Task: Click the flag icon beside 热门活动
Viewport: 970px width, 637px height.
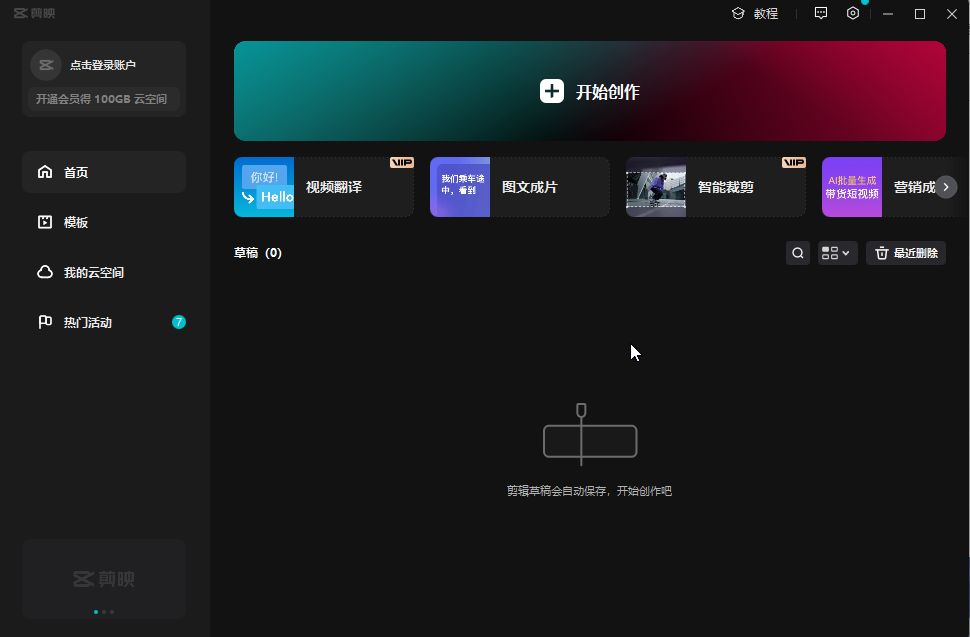Action: (x=45, y=322)
